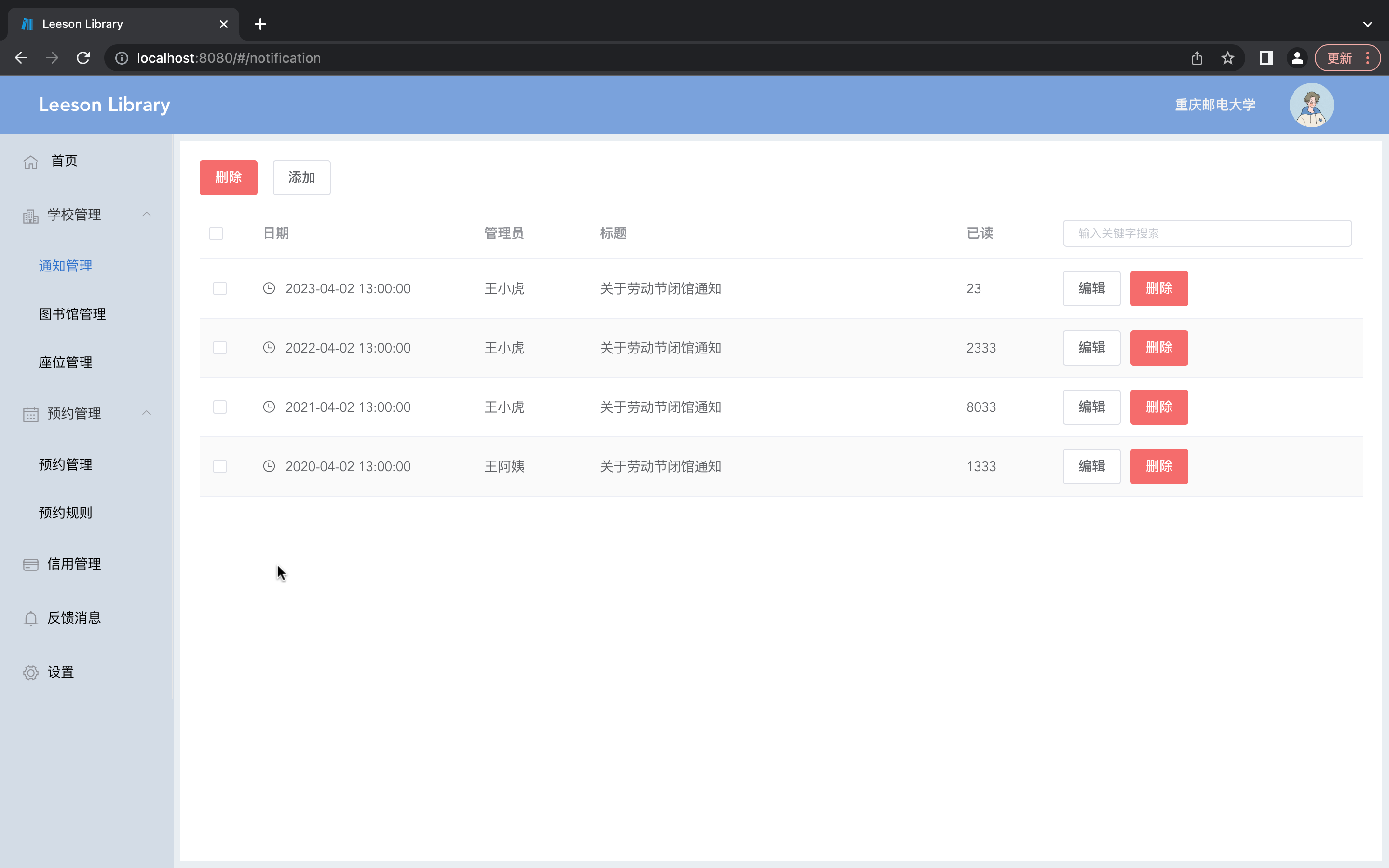Select the school building icon for 学校管理
1389x868 pixels.
[30, 215]
